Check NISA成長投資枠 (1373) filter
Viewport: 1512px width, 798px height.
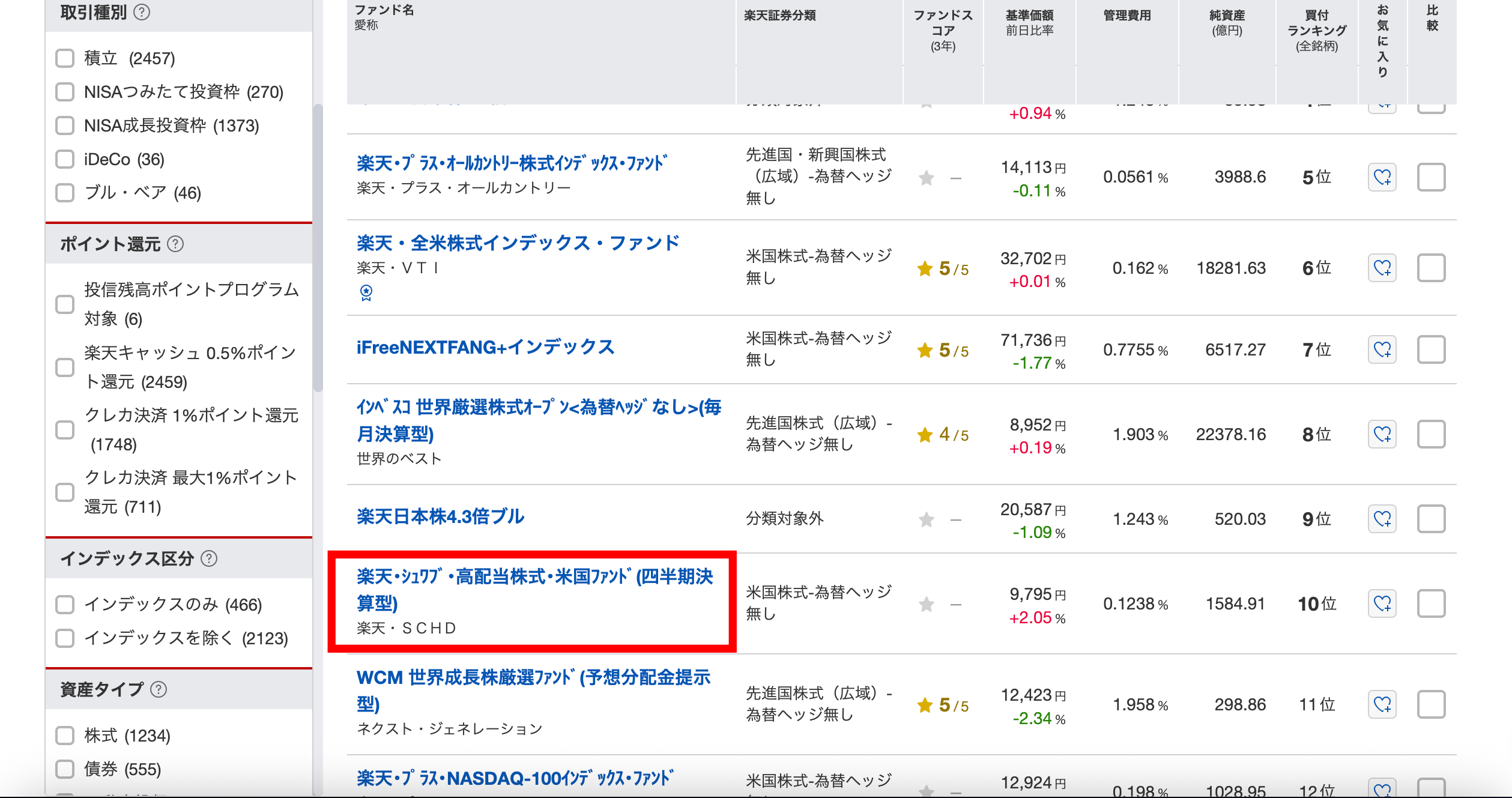coord(65,125)
